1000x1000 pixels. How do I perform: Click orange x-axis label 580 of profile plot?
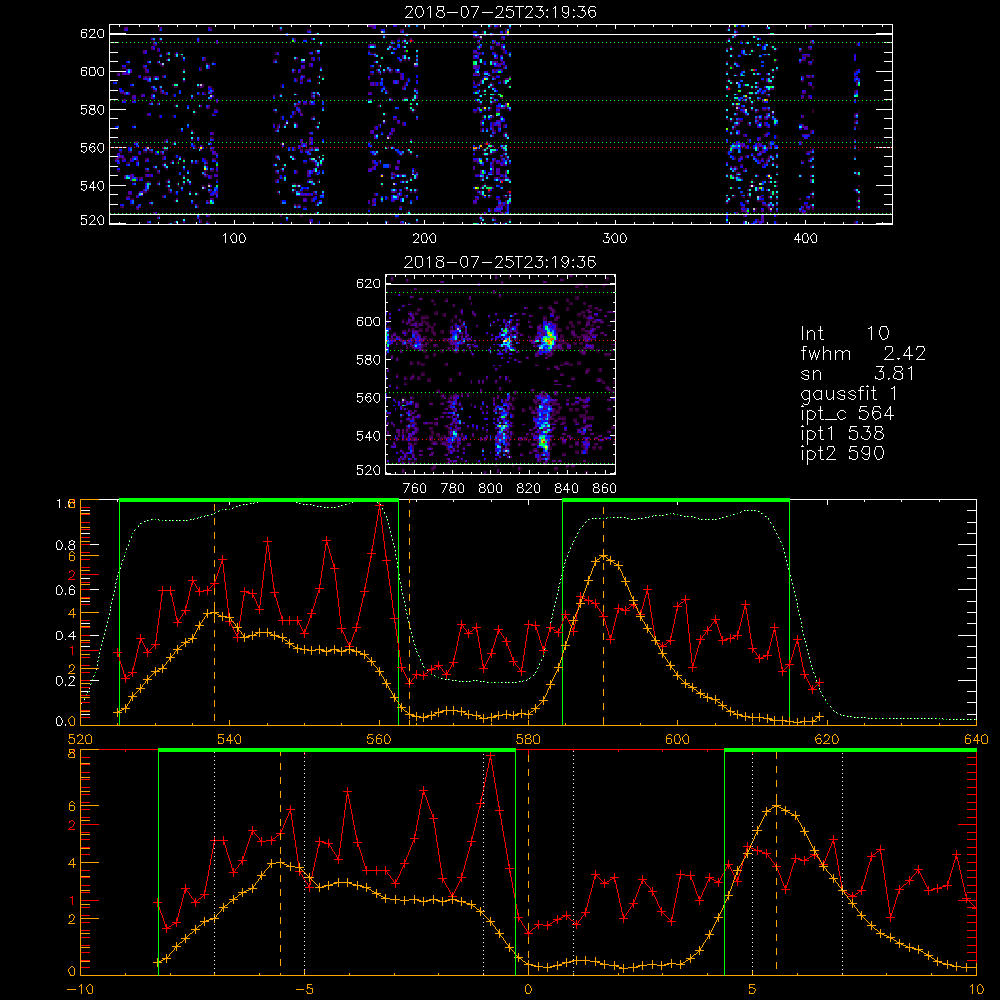pyautogui.click(x=528, y=740)
